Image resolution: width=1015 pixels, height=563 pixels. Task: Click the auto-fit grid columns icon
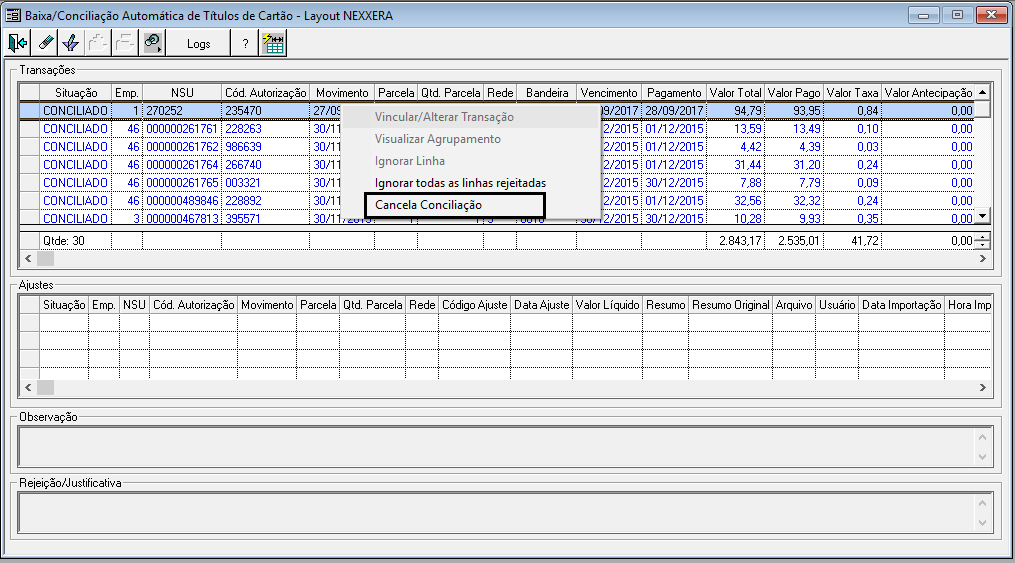tap(274, 43)
